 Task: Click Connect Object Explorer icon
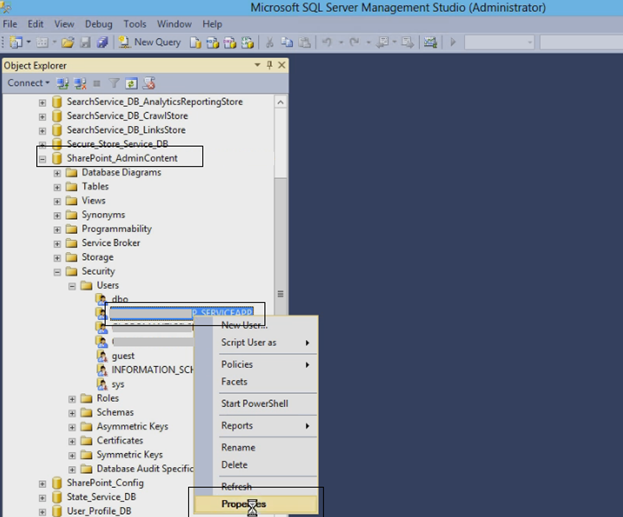click(x=62, y=83)
